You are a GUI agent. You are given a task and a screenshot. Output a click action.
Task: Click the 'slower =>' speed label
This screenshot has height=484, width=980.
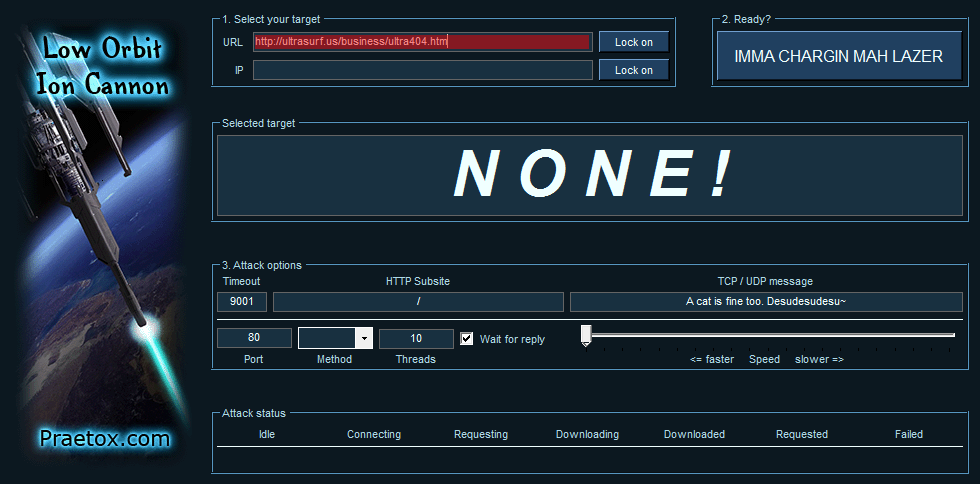[819, 359]
